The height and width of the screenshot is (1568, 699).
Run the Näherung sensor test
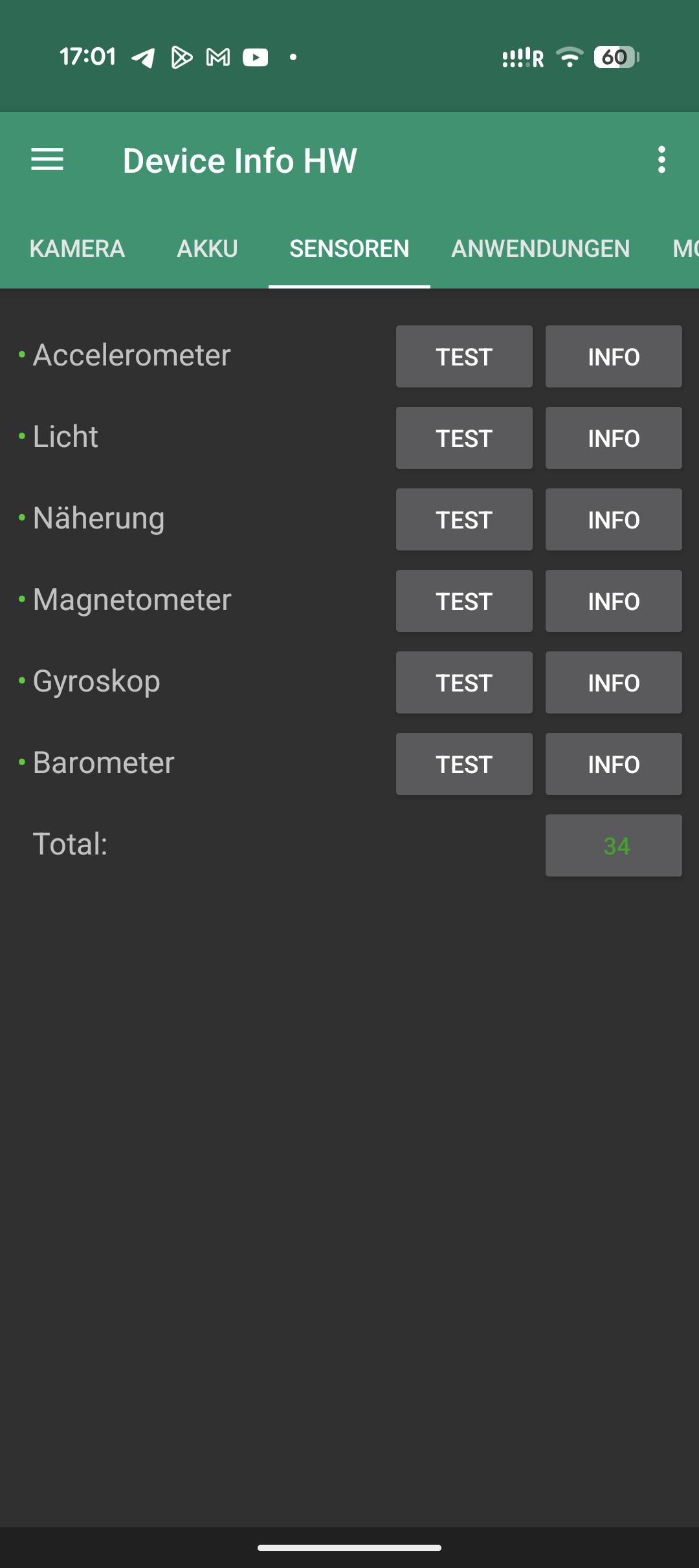point(464,519)
